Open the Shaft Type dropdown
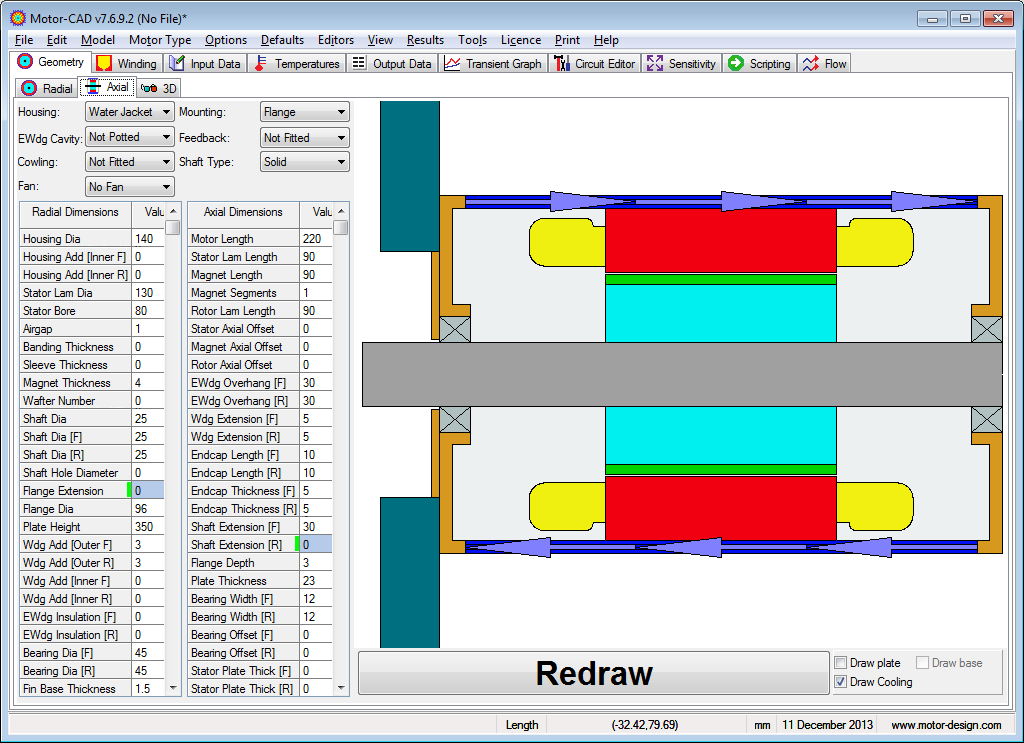The width and height of the screenshot is (1024, 743). (x=304, y=162)
